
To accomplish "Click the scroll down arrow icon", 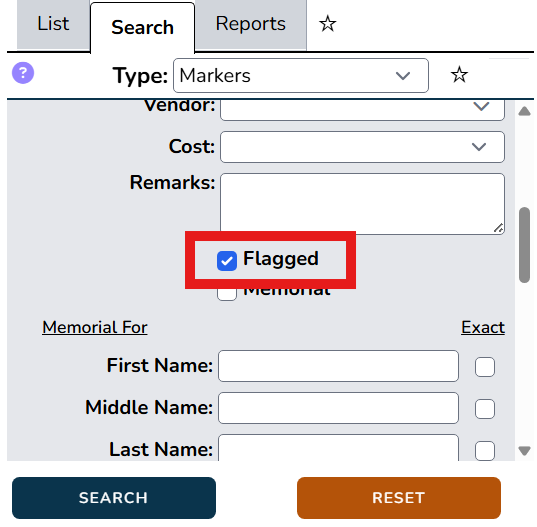I will [524, 450].
